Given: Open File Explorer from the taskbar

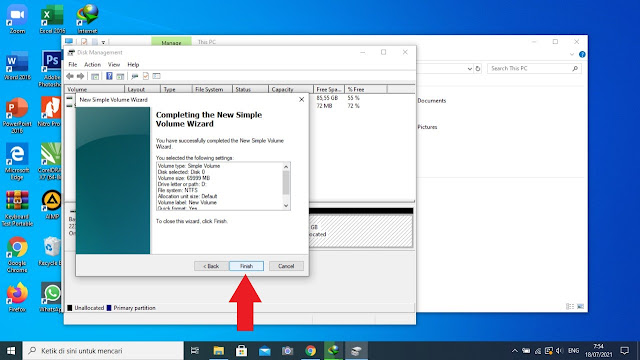Looking at the screenshot, I should 218,351.
